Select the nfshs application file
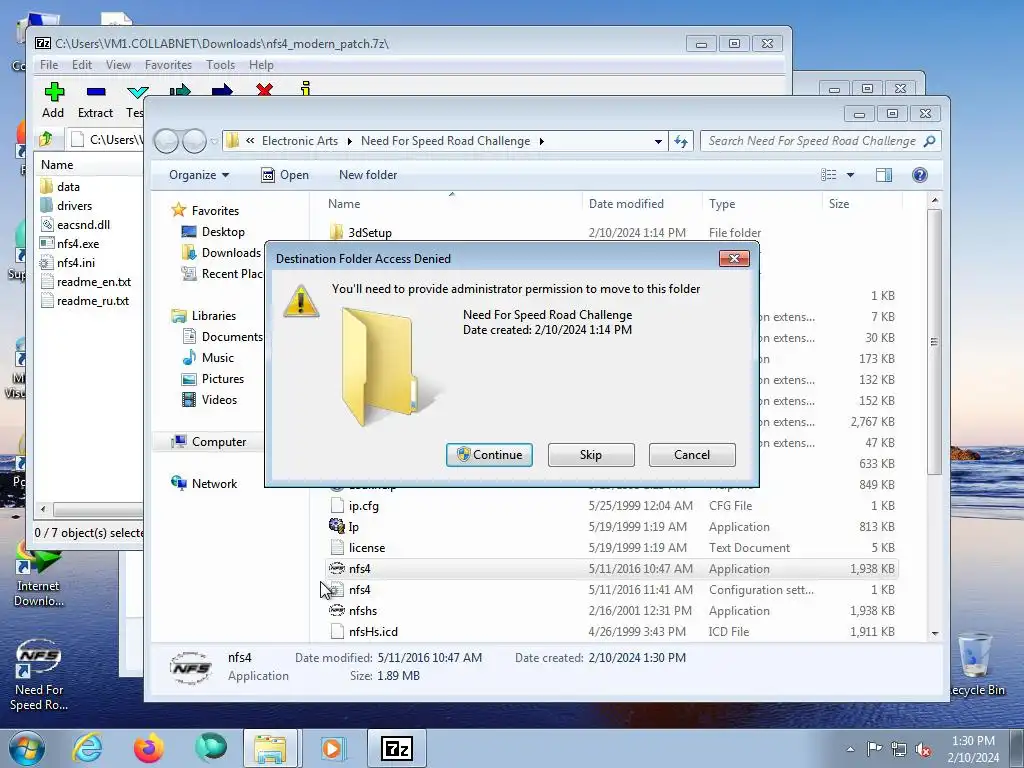Screen dimensions: 1024x768 click(x=611, y=611)
